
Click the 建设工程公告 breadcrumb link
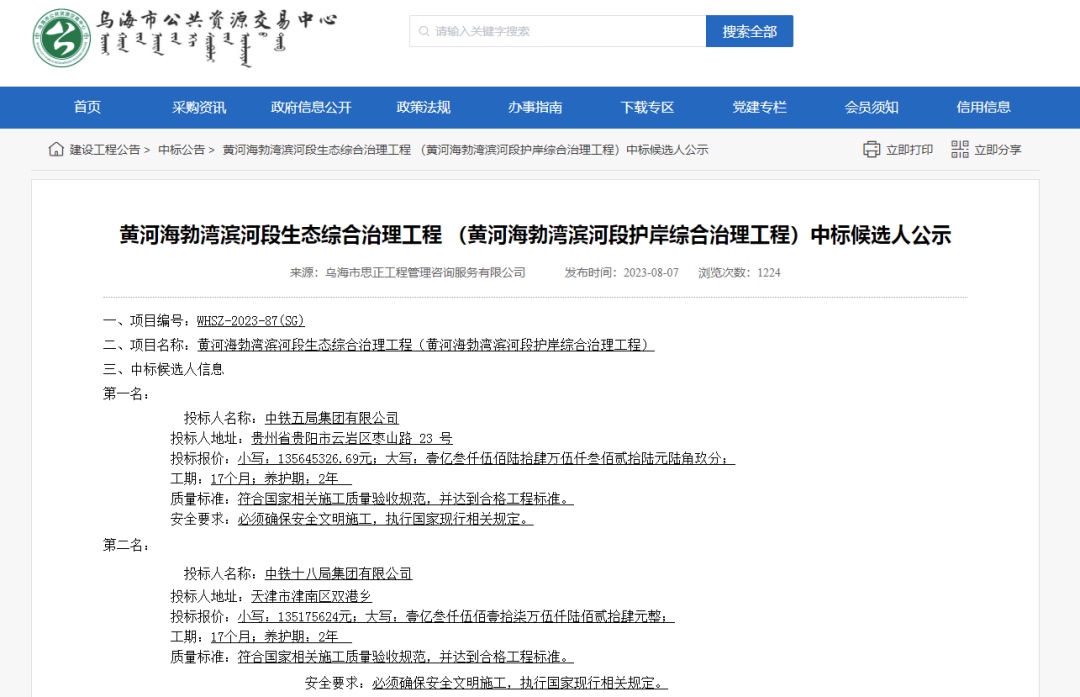coord(104,150)
